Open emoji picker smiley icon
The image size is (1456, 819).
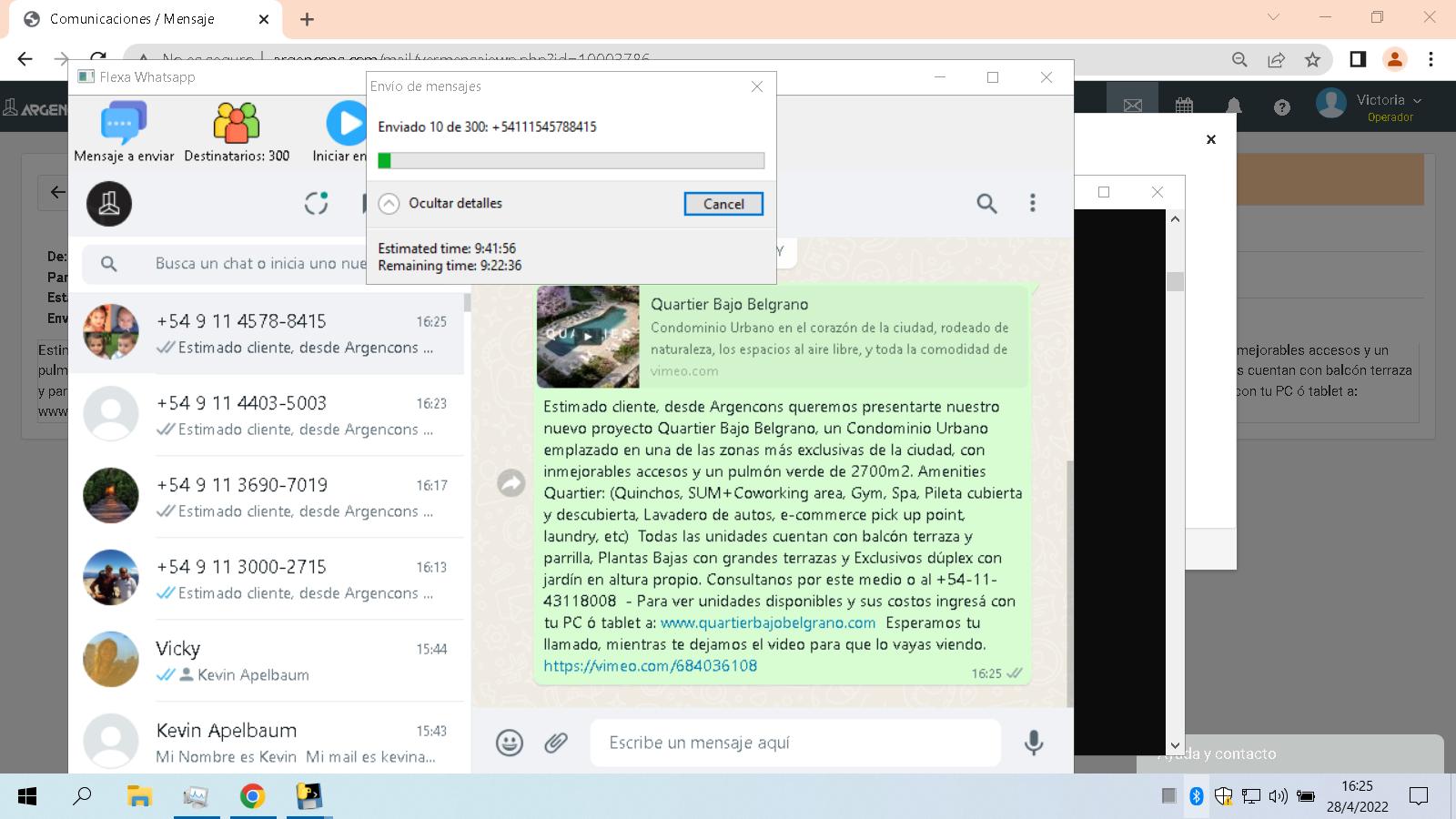click(510, 743)
